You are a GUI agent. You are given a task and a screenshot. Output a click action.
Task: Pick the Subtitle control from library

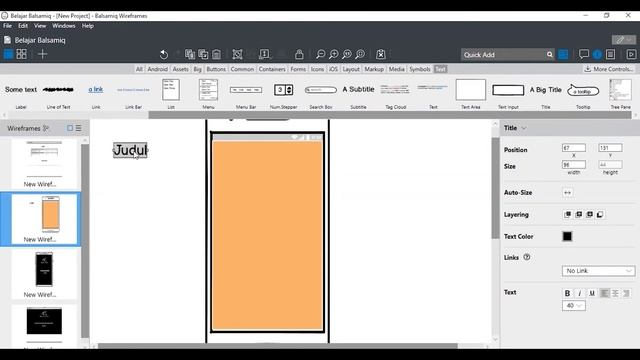pos(358,89)
